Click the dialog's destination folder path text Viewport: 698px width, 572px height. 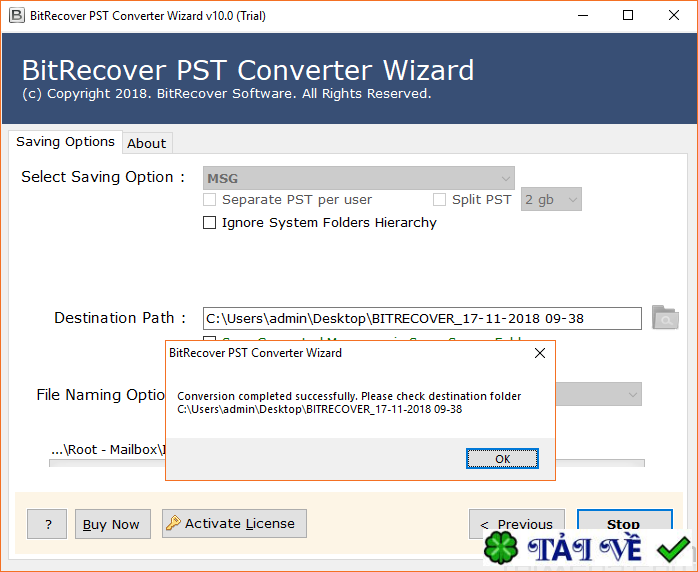320,409
